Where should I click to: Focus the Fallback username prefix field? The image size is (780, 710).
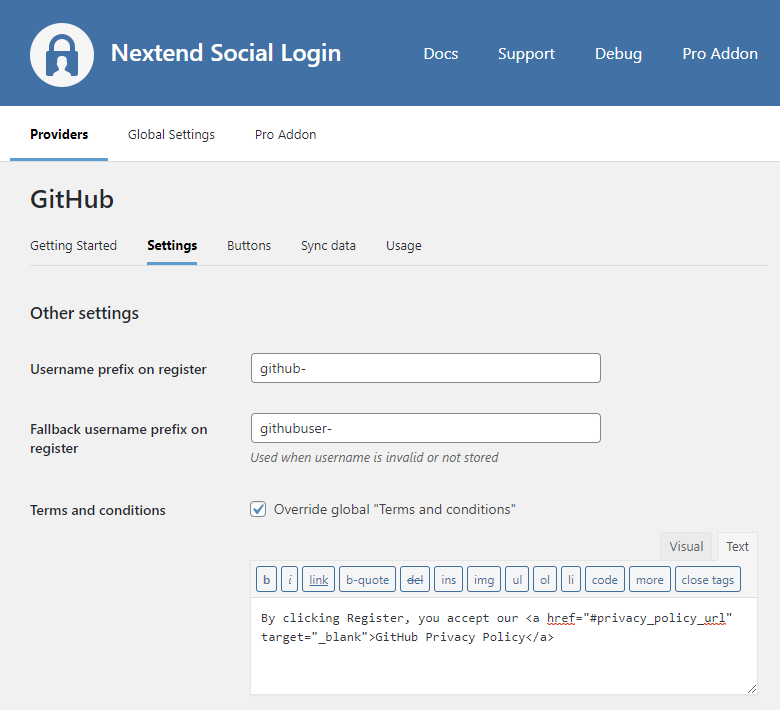tap(425, 428)
